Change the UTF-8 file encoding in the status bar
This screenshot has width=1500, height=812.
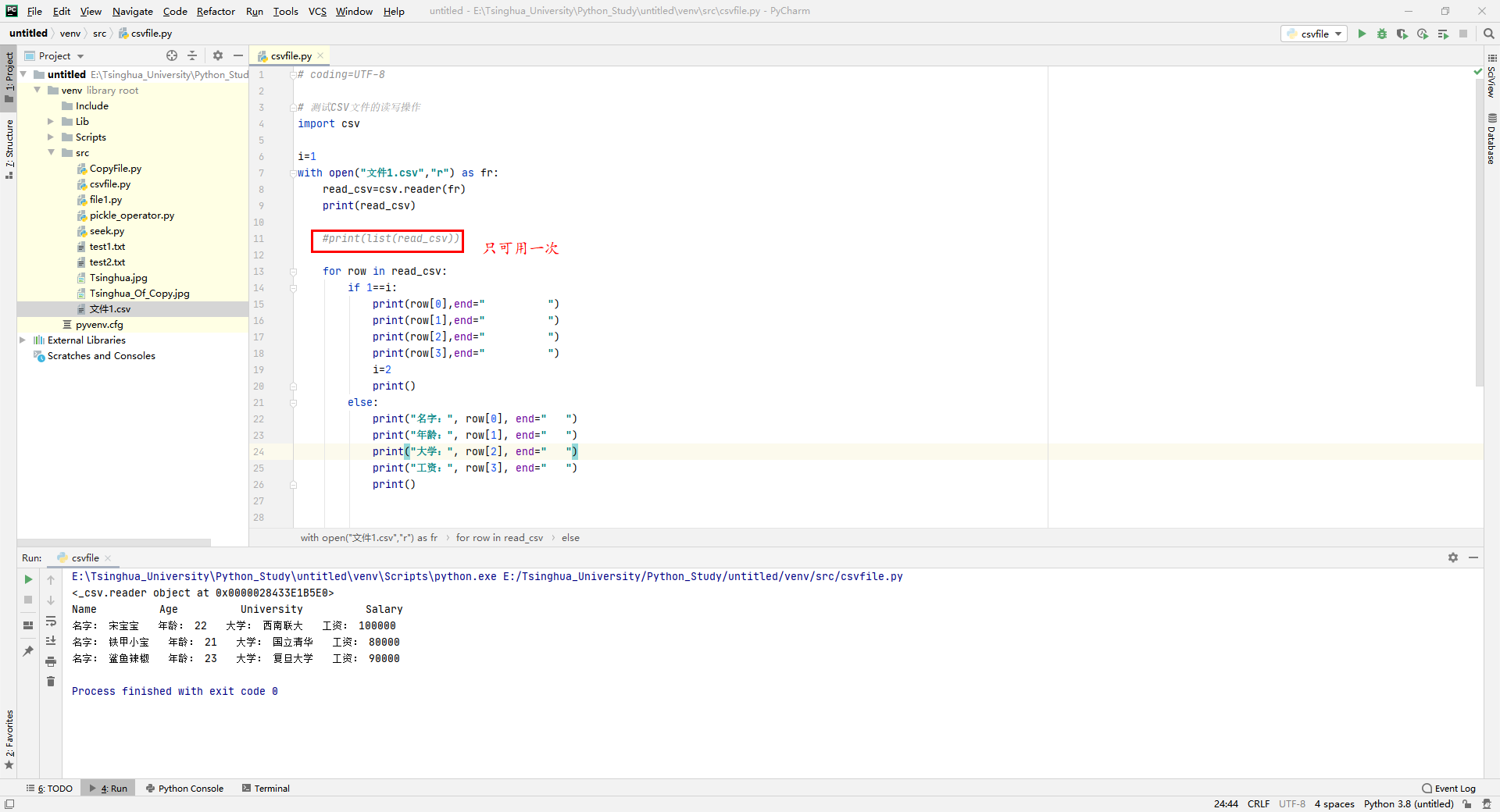(1291, 803)
